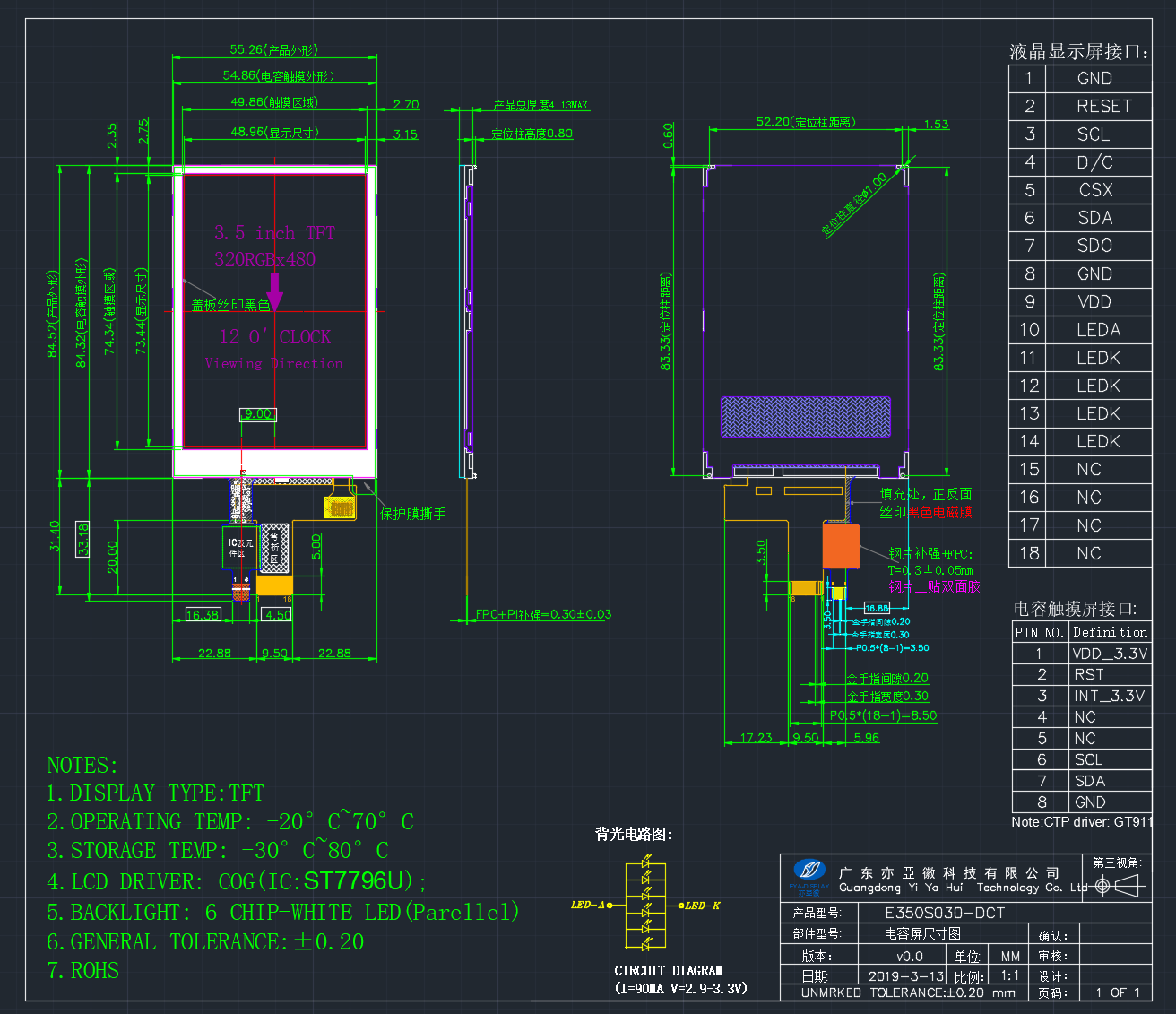Screen dimensions: 1176x1014
Task: Click the RESET pin row in LCD table
Action: click(1080, 106)
